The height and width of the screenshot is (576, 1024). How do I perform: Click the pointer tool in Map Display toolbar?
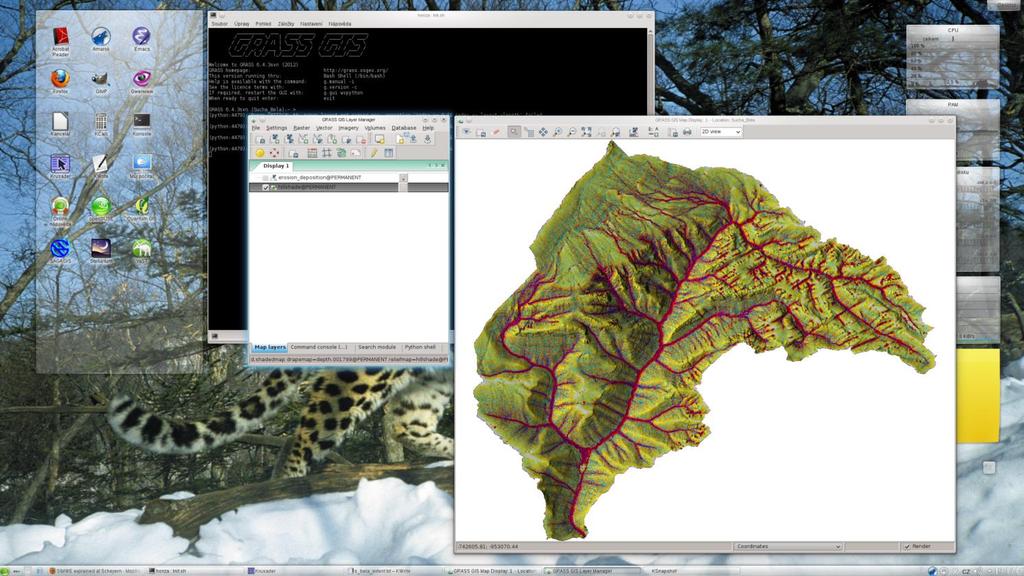pyautogui.click(x=514, y=132)
